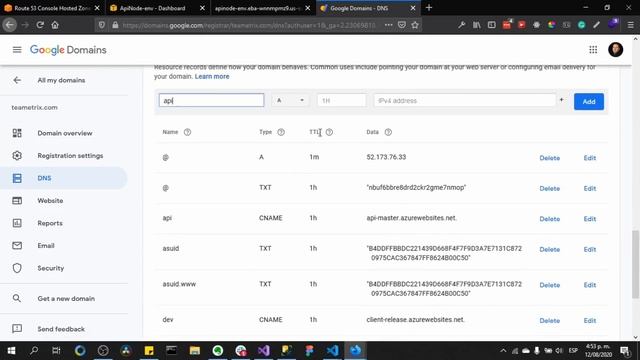This screenshot has width=640, height=360.
Task: Click the Windows Start button
Action: point(11,350)
